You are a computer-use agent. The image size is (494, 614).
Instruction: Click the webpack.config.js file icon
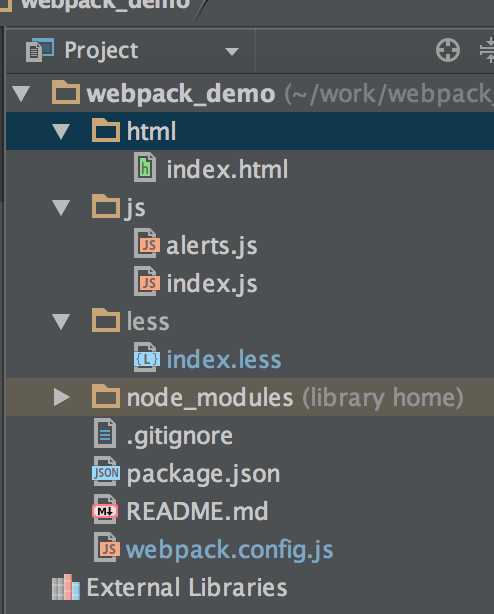pyautogui.click(x=106, y=547)
